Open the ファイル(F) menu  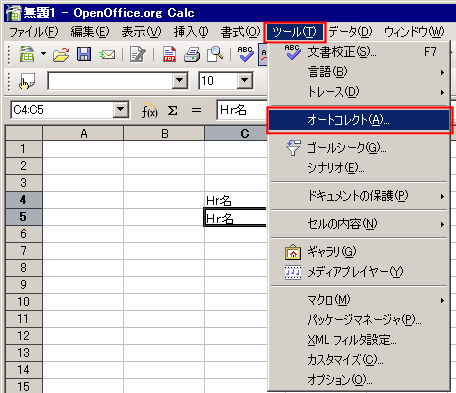tap(34, 32)
